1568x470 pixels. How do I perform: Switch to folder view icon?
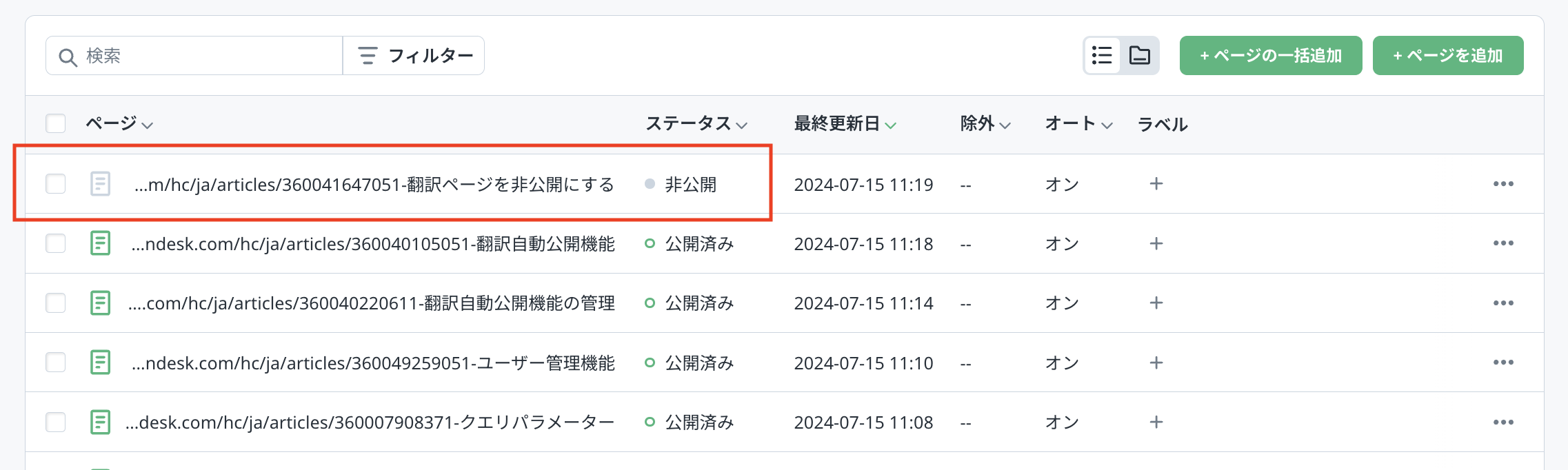pos(1139,55)
